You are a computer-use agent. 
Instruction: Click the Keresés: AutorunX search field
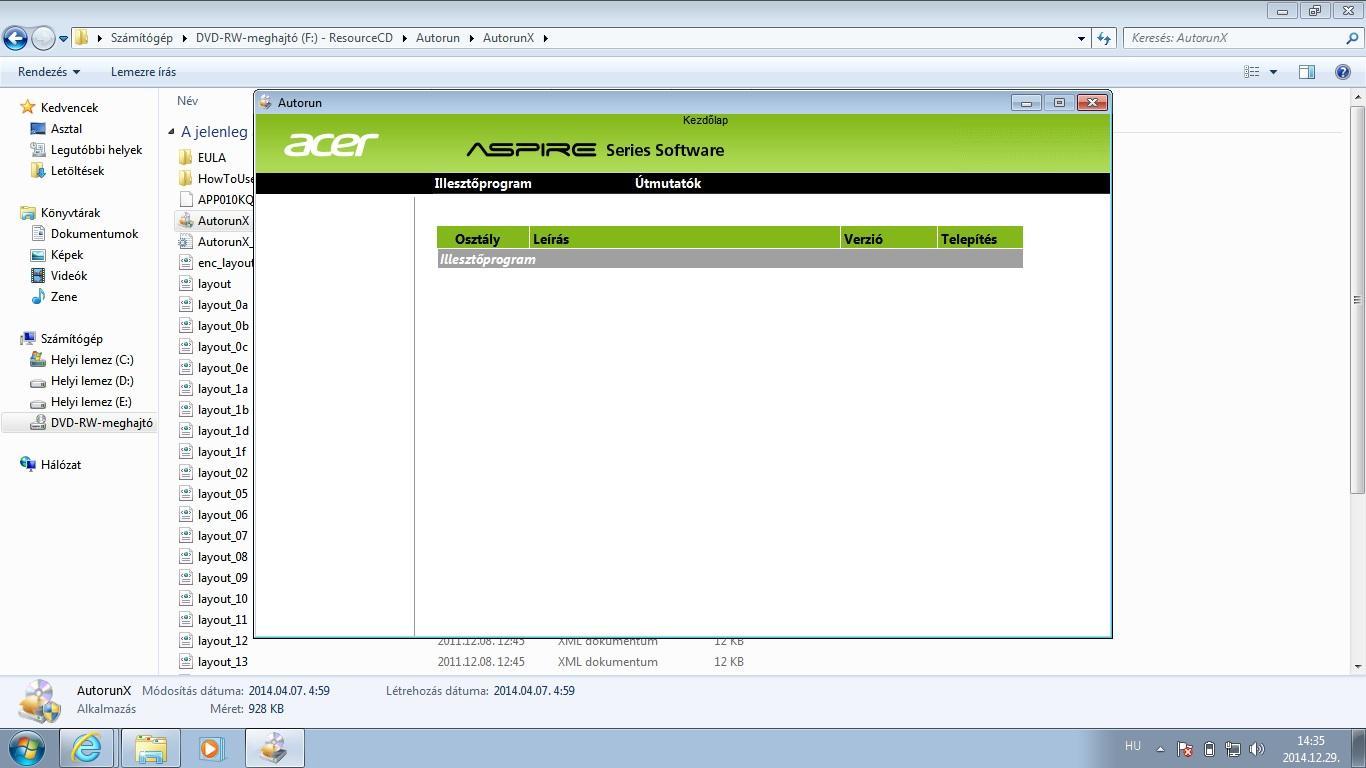(1235, 38)
